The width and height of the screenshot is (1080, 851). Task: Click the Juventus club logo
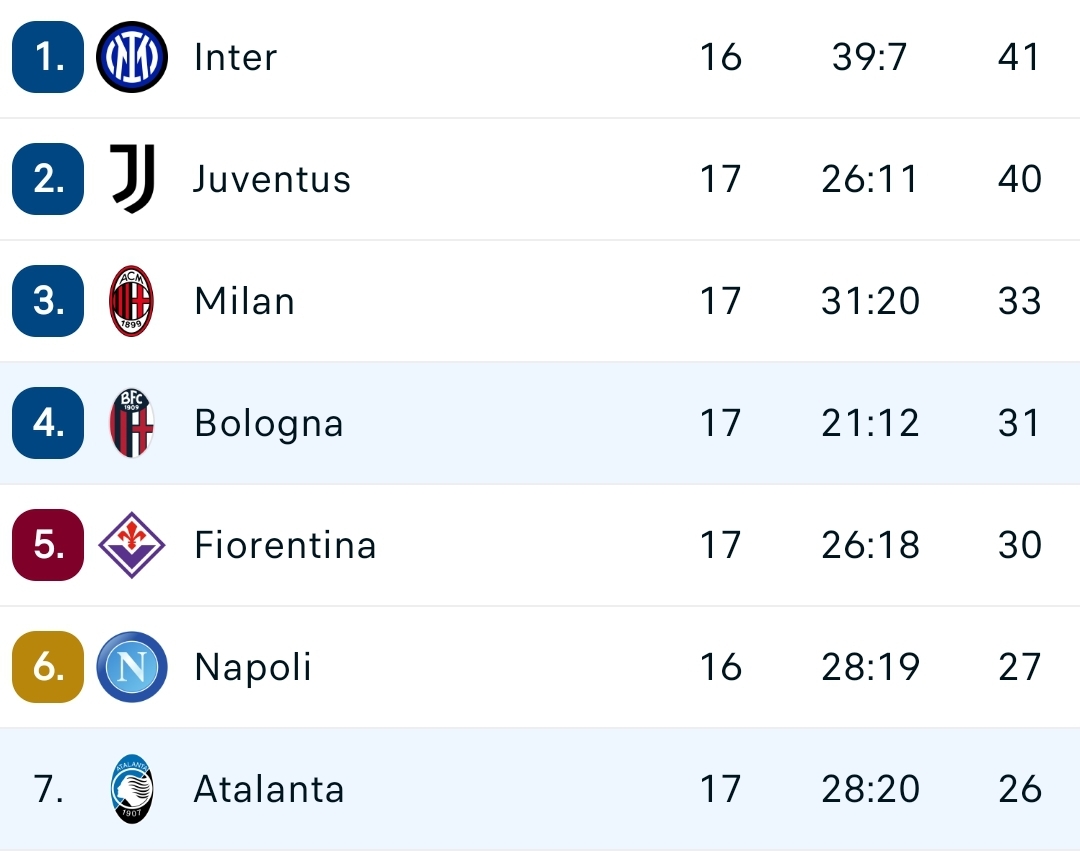pyautogui.click(x=130, y=179)
